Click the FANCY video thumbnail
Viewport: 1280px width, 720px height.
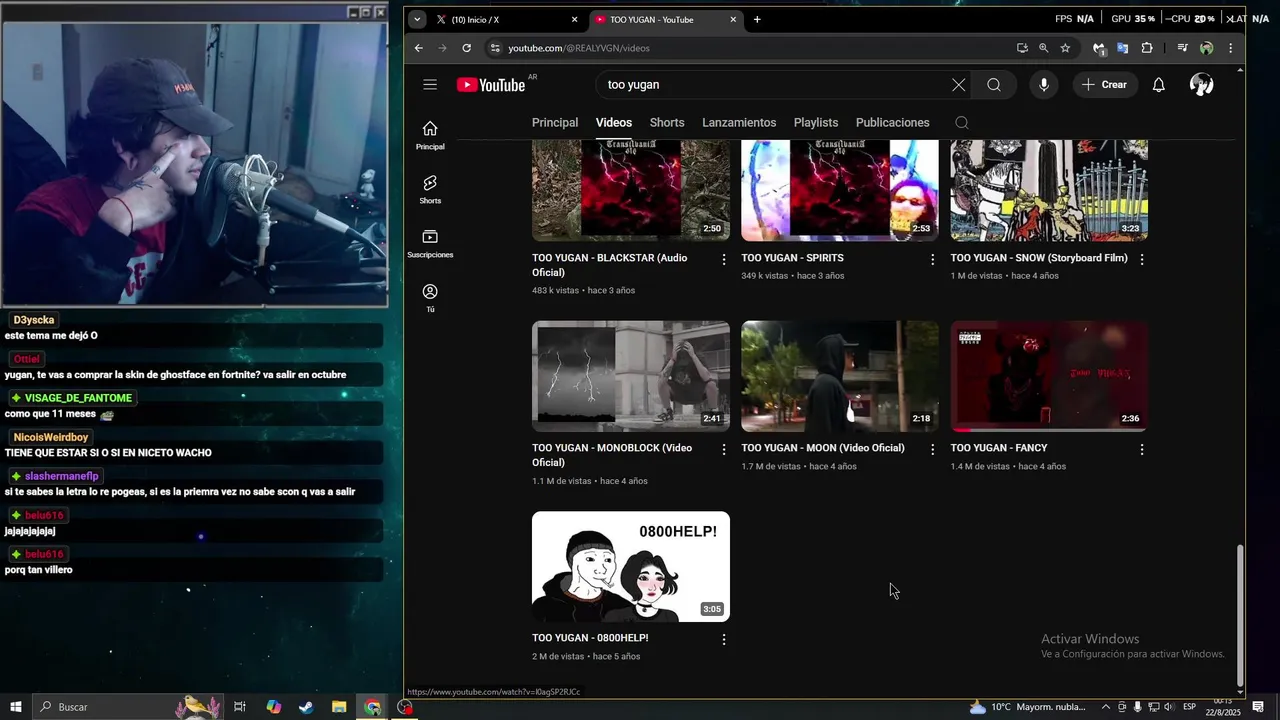point(1049,376)
